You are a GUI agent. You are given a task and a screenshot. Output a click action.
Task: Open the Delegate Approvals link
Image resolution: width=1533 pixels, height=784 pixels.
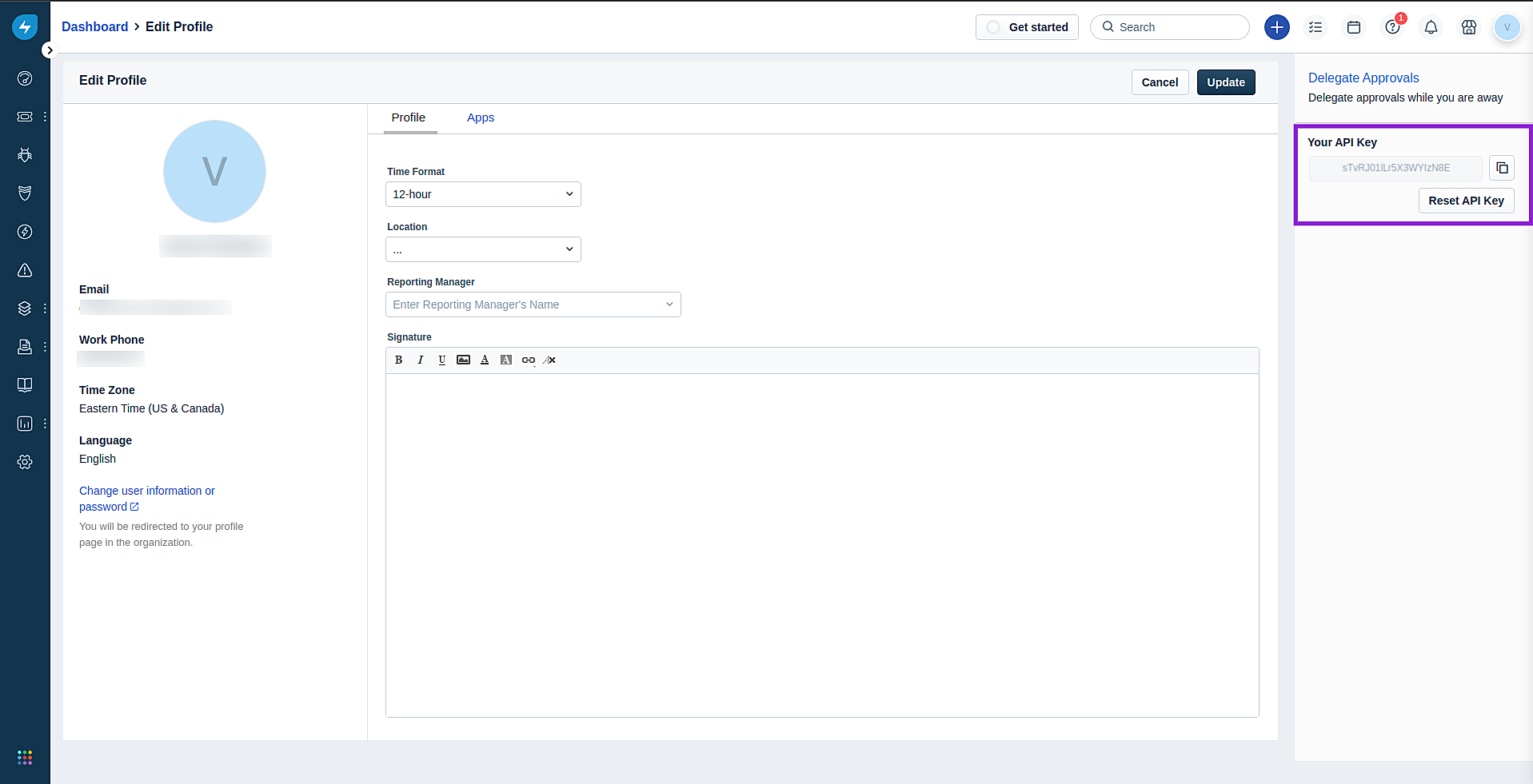click(x=1363, y=78)
